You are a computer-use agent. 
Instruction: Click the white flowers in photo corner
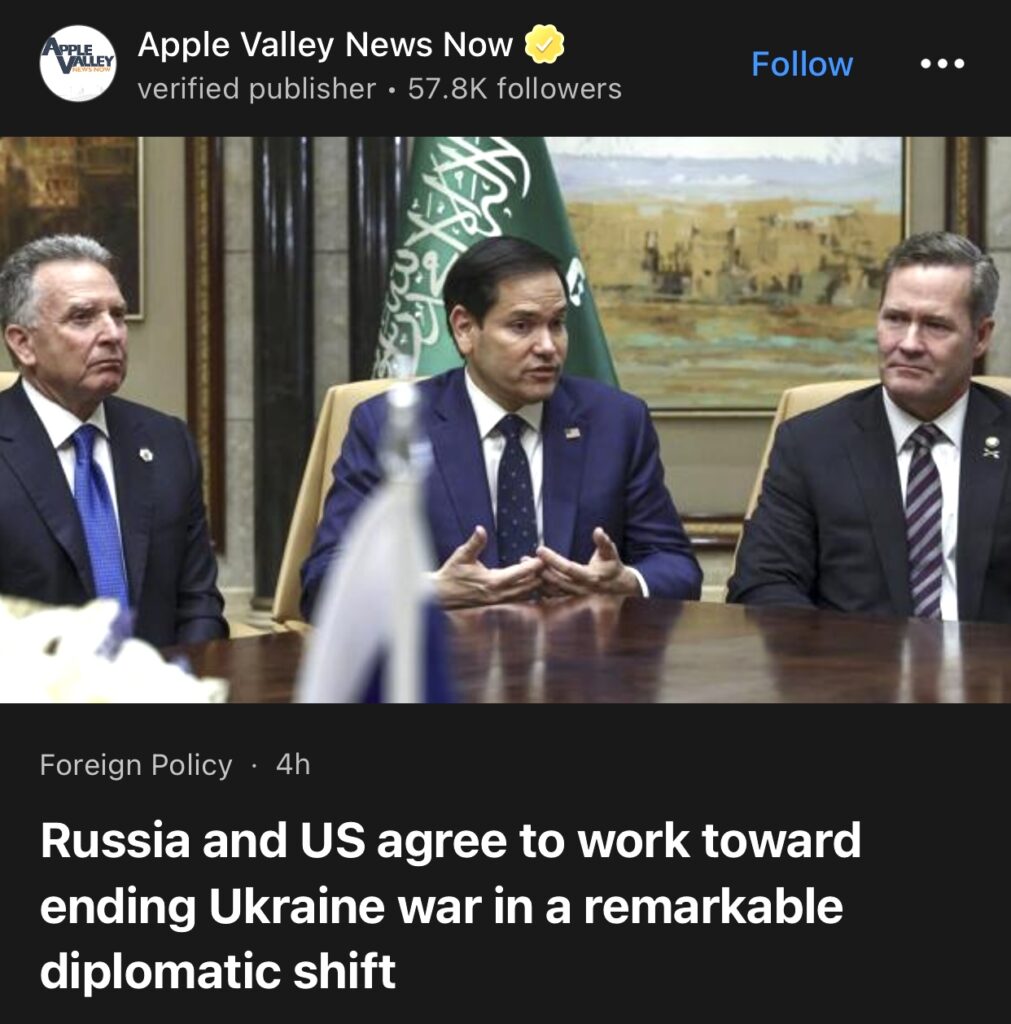point(98,653)
